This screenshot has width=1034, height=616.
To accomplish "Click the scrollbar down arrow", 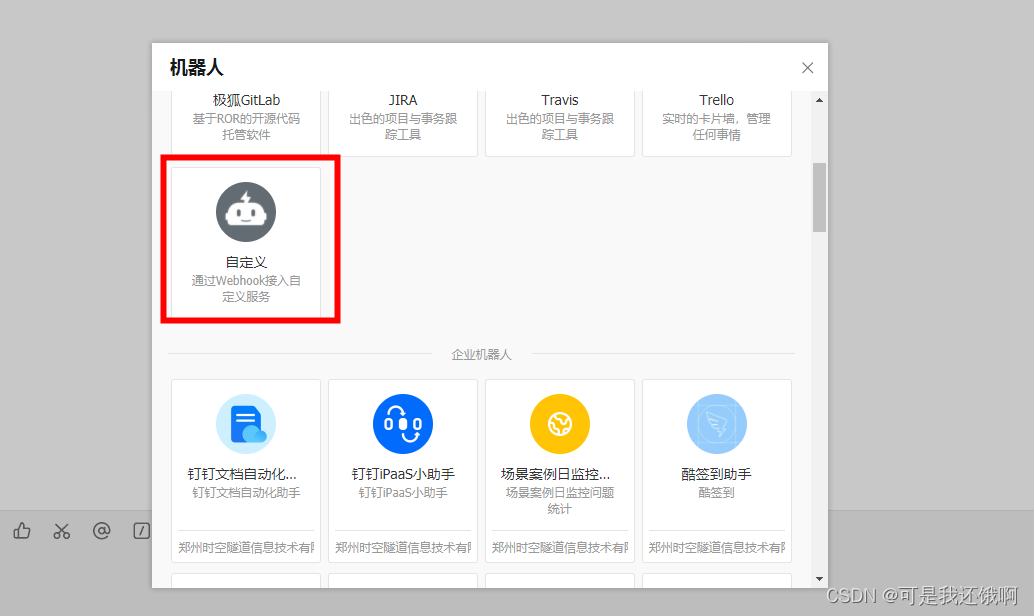I will coord(819,579).
